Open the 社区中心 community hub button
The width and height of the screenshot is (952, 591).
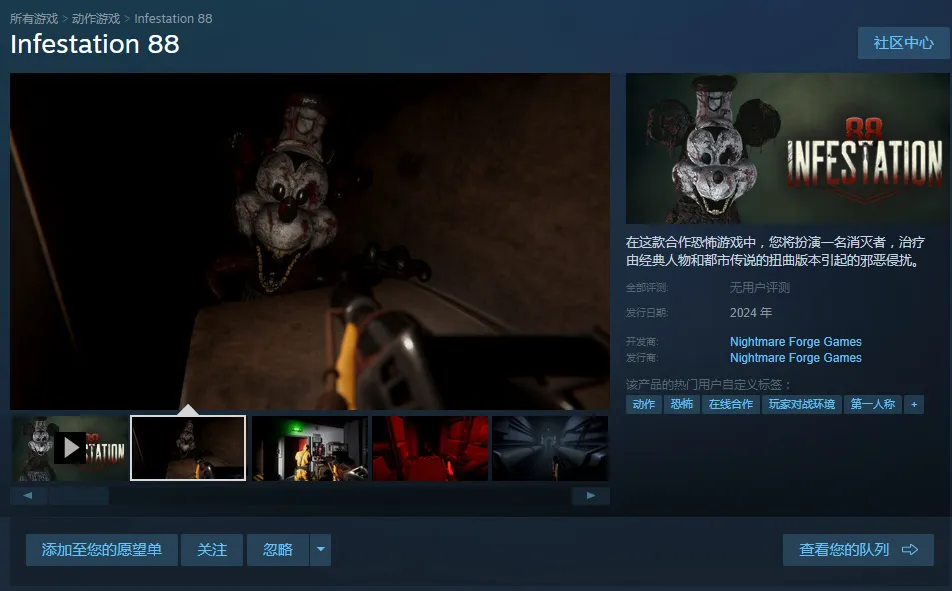903,43
